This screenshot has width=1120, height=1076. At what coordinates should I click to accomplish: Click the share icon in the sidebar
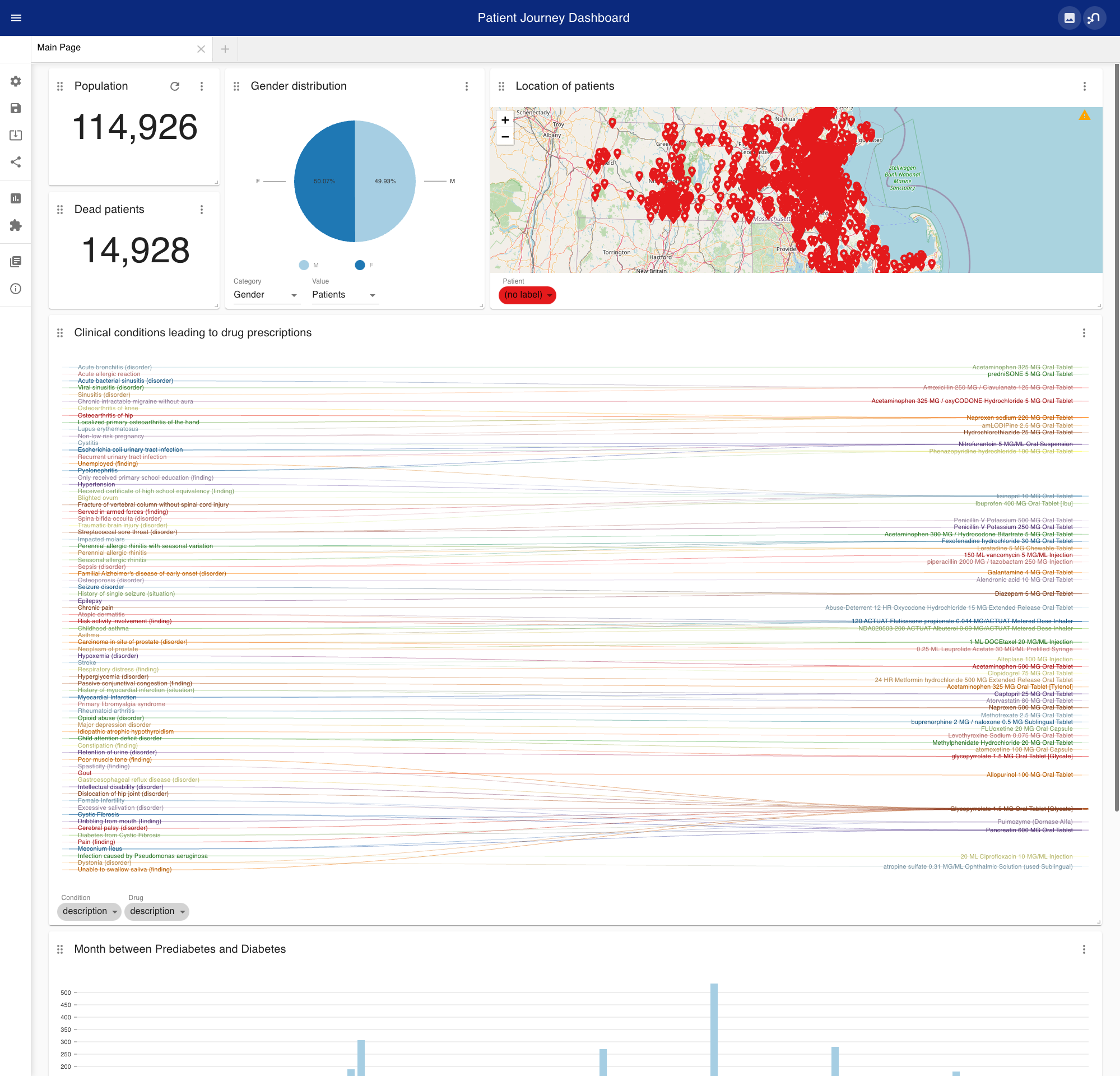16,163
